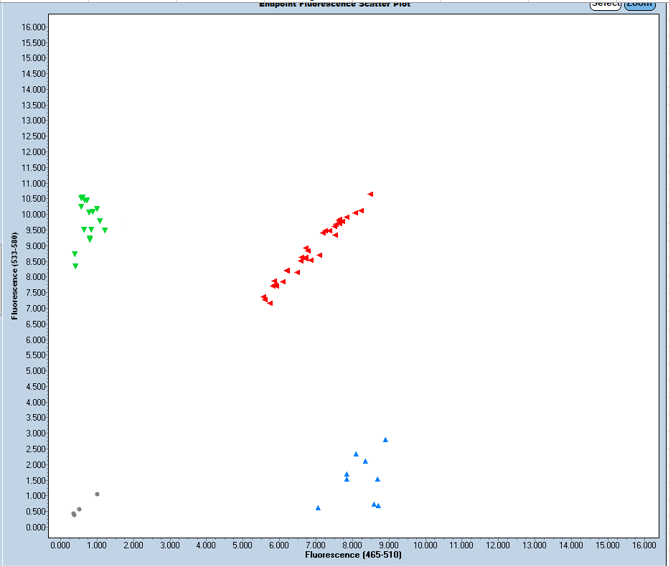
Task: Click the topmost red data point
Action: (x=370, y=194)
